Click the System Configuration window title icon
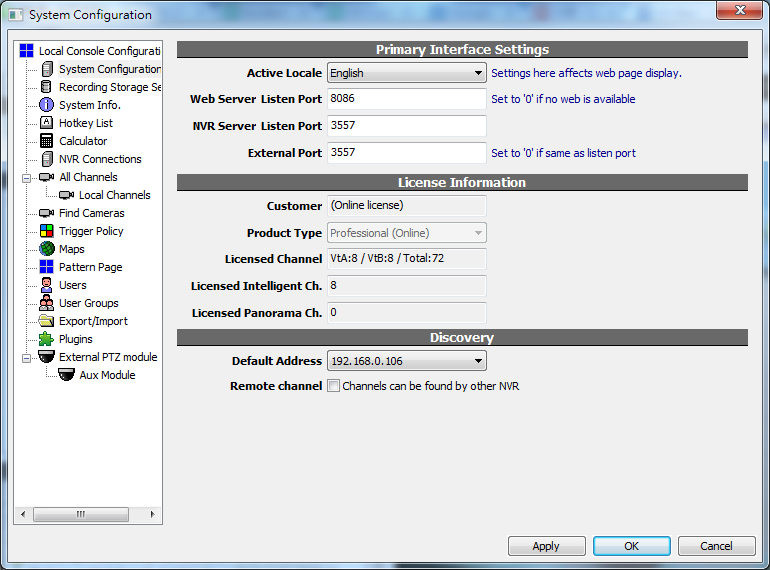 point(16,15)
